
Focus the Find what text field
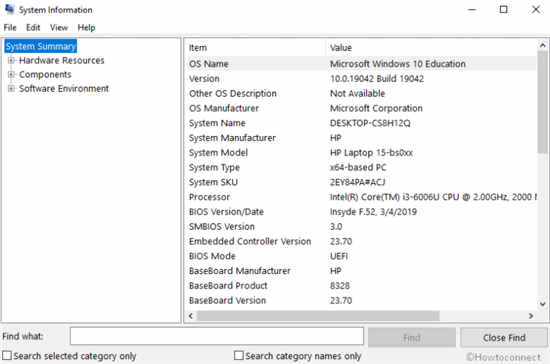tap(217, 336)
